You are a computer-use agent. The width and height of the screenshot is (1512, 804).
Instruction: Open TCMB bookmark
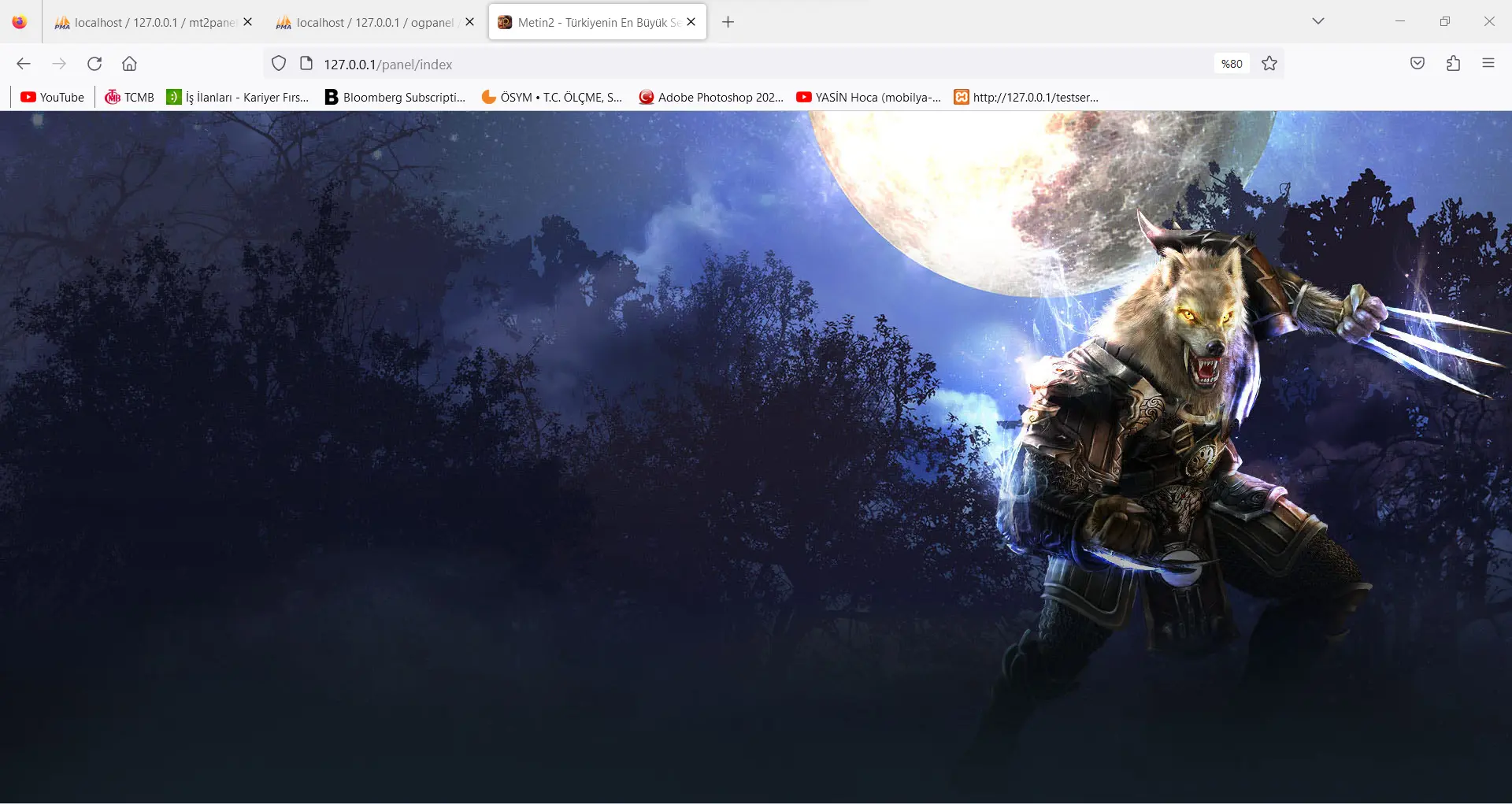pyautogui.click(x=130, y=97)
